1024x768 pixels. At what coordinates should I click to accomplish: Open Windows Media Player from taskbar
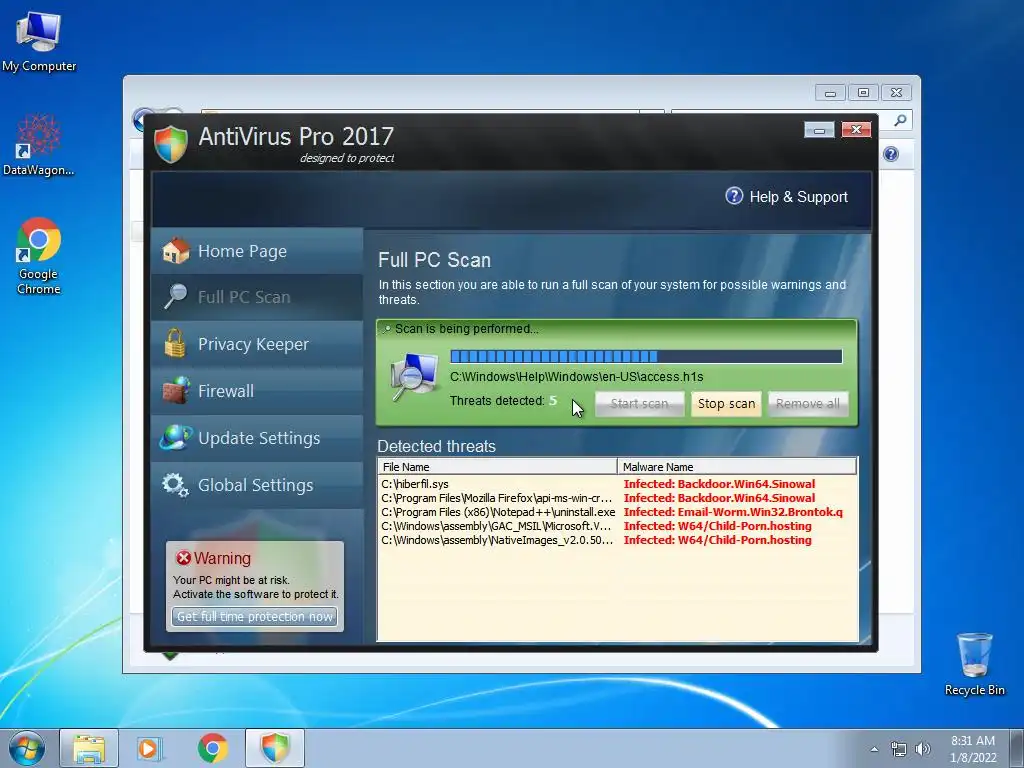[149, 748]
